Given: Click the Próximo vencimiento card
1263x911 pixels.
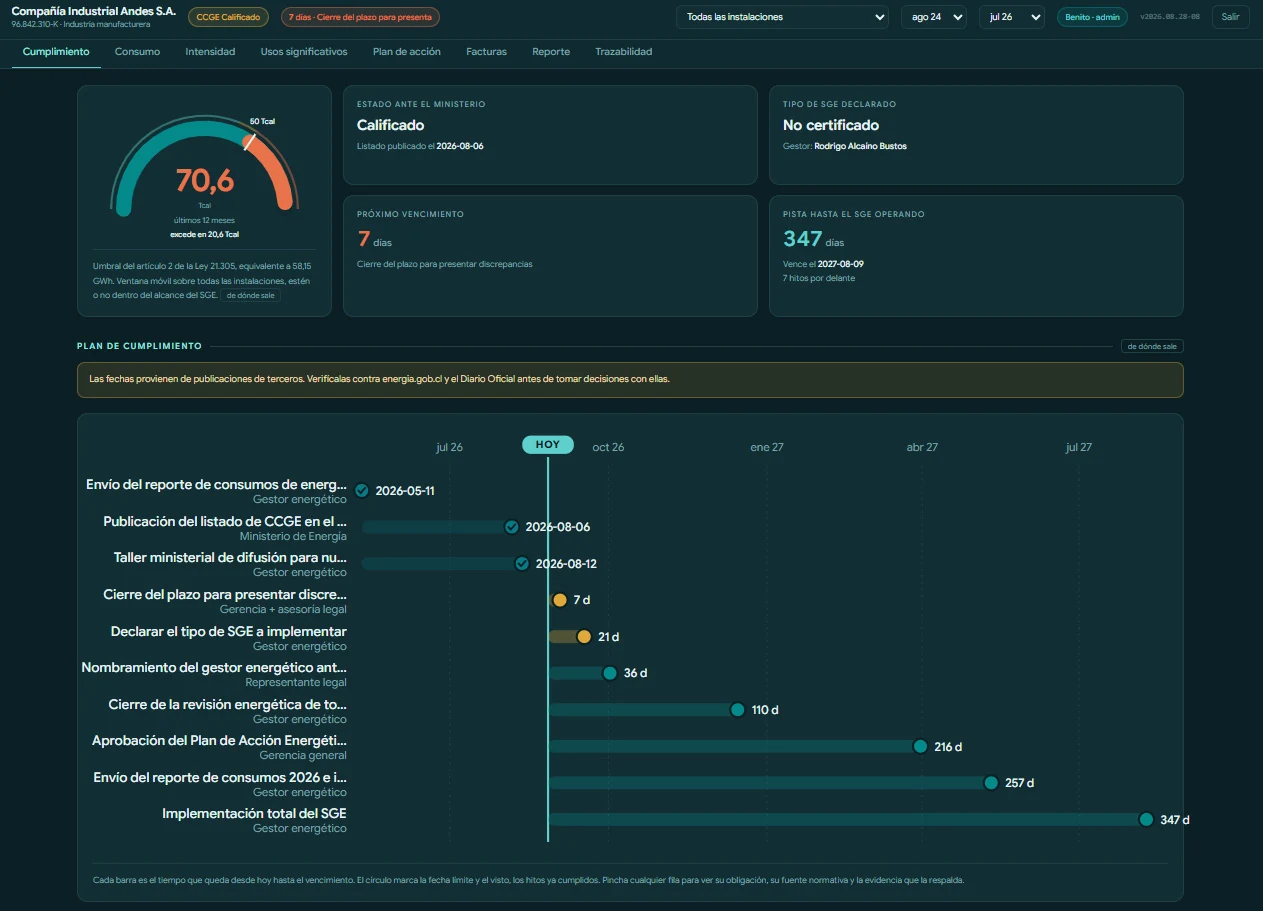Looking at the screenshot, I should 550,256.
